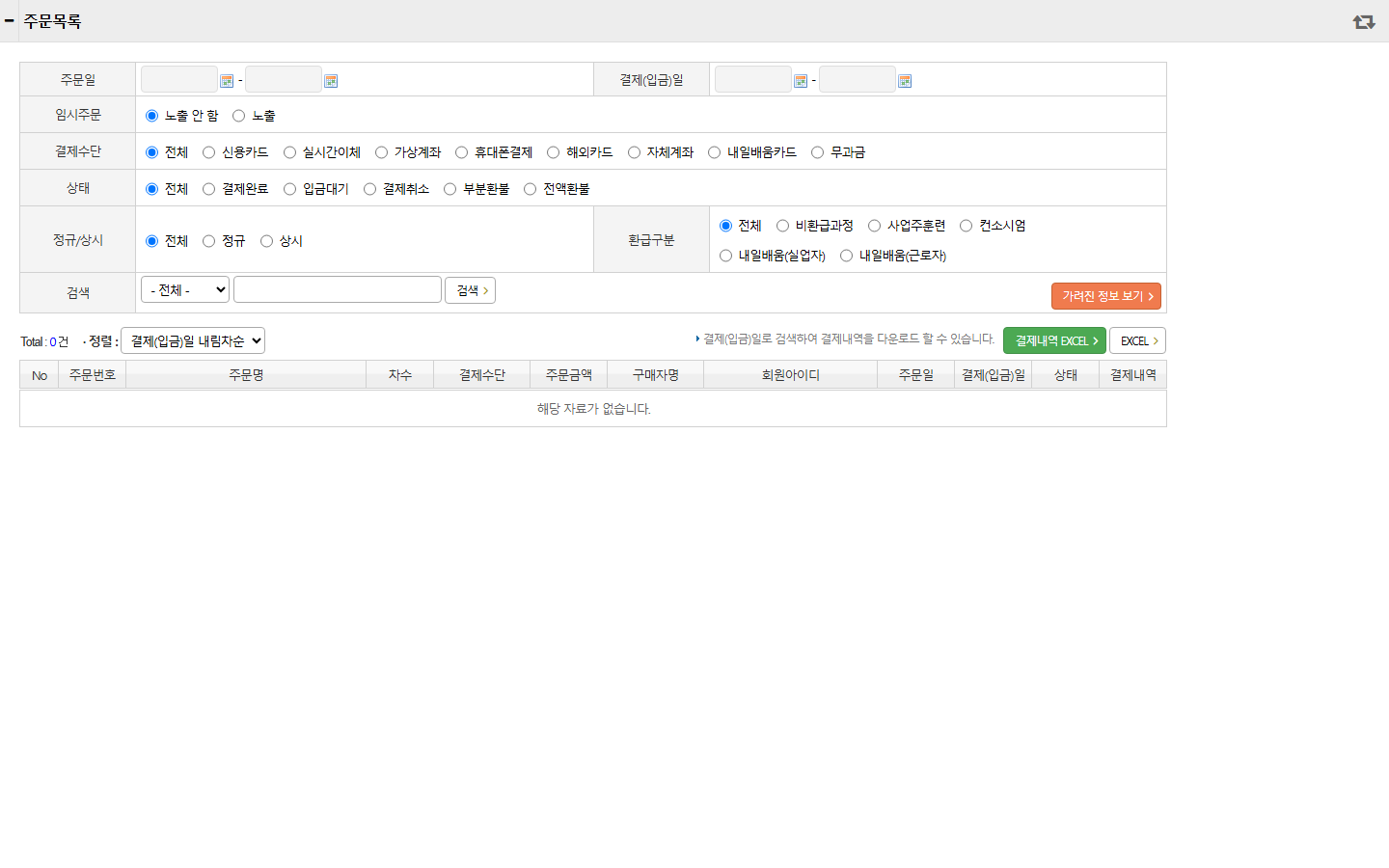
Task: Click the search keyword text field
Action: (338, 289)
